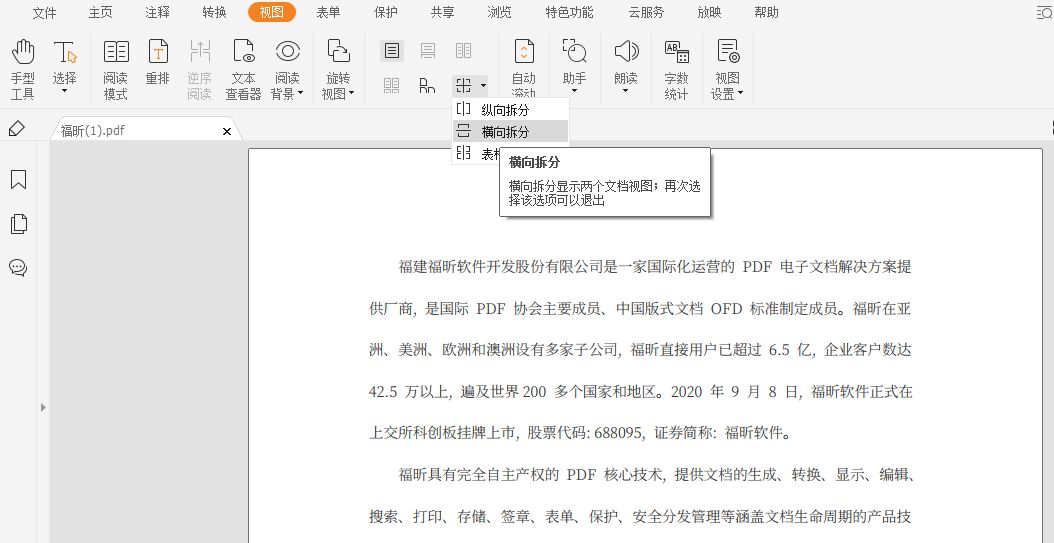Switch to the Home (主页) tab
The height and width of the screenshot is (543, 1054).
101,12
